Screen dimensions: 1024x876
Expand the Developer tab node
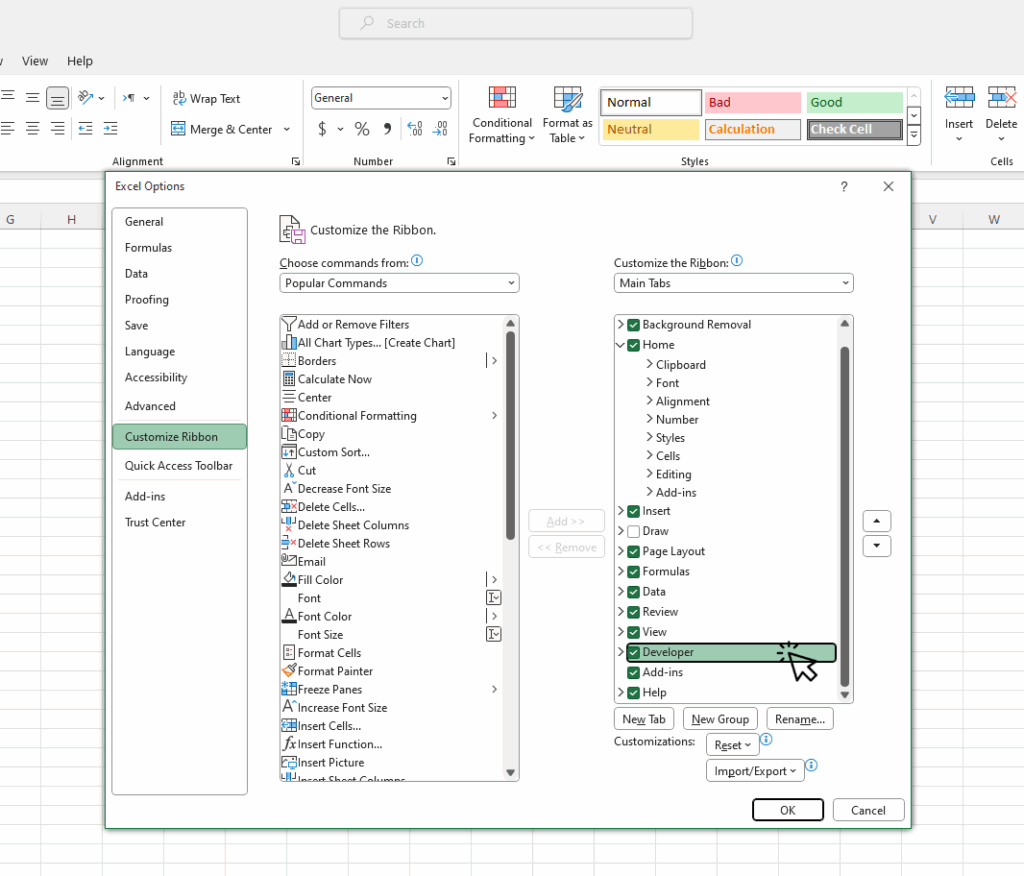pos(620,652)
